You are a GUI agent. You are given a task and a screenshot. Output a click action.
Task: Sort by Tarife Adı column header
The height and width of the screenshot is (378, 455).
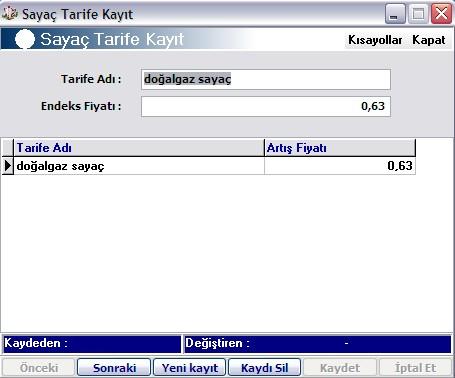click(x=139, y=148)
